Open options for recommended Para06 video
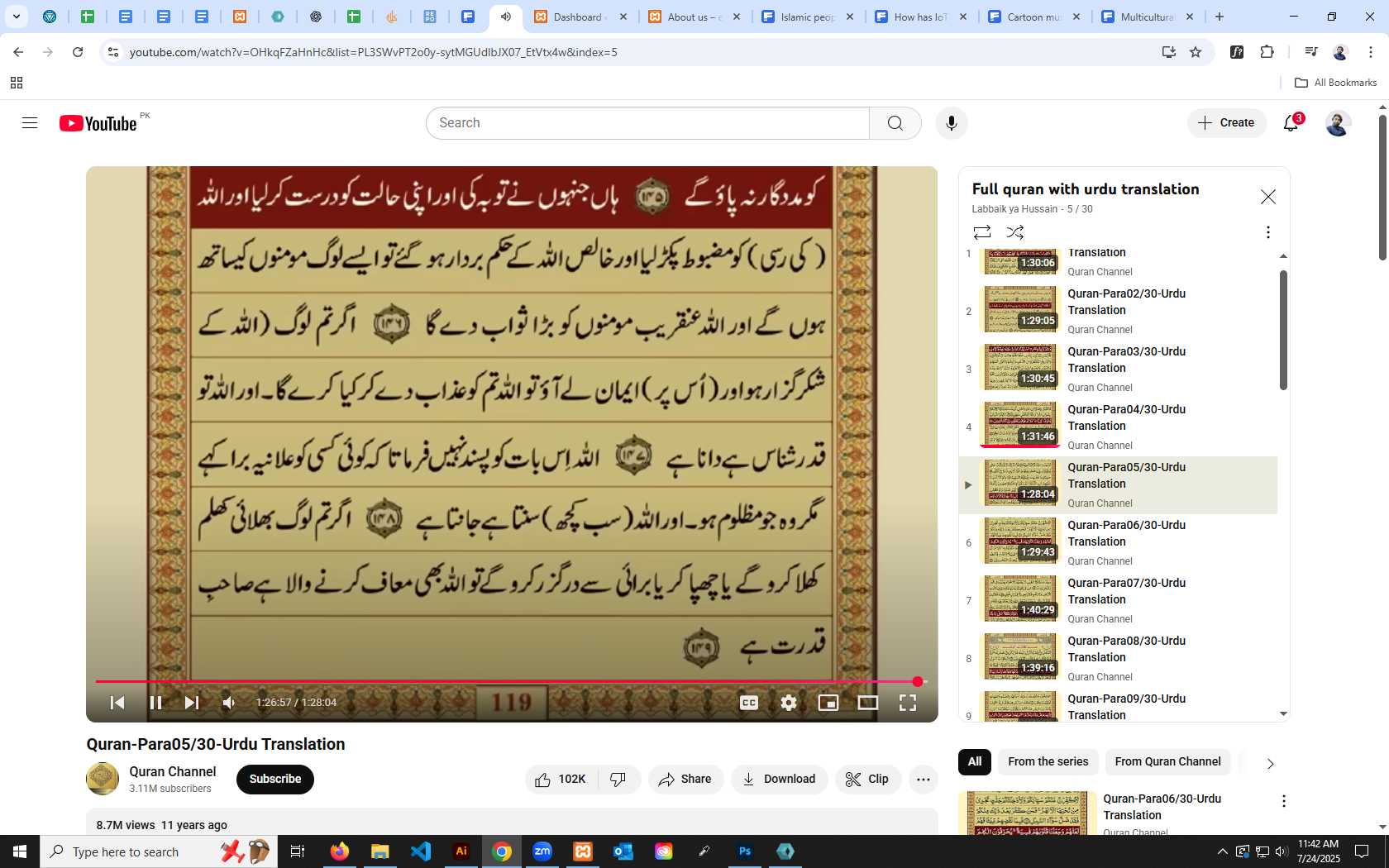This screenshot has height=868, width=1389. pyautogui.click(x=1283, y=801)
